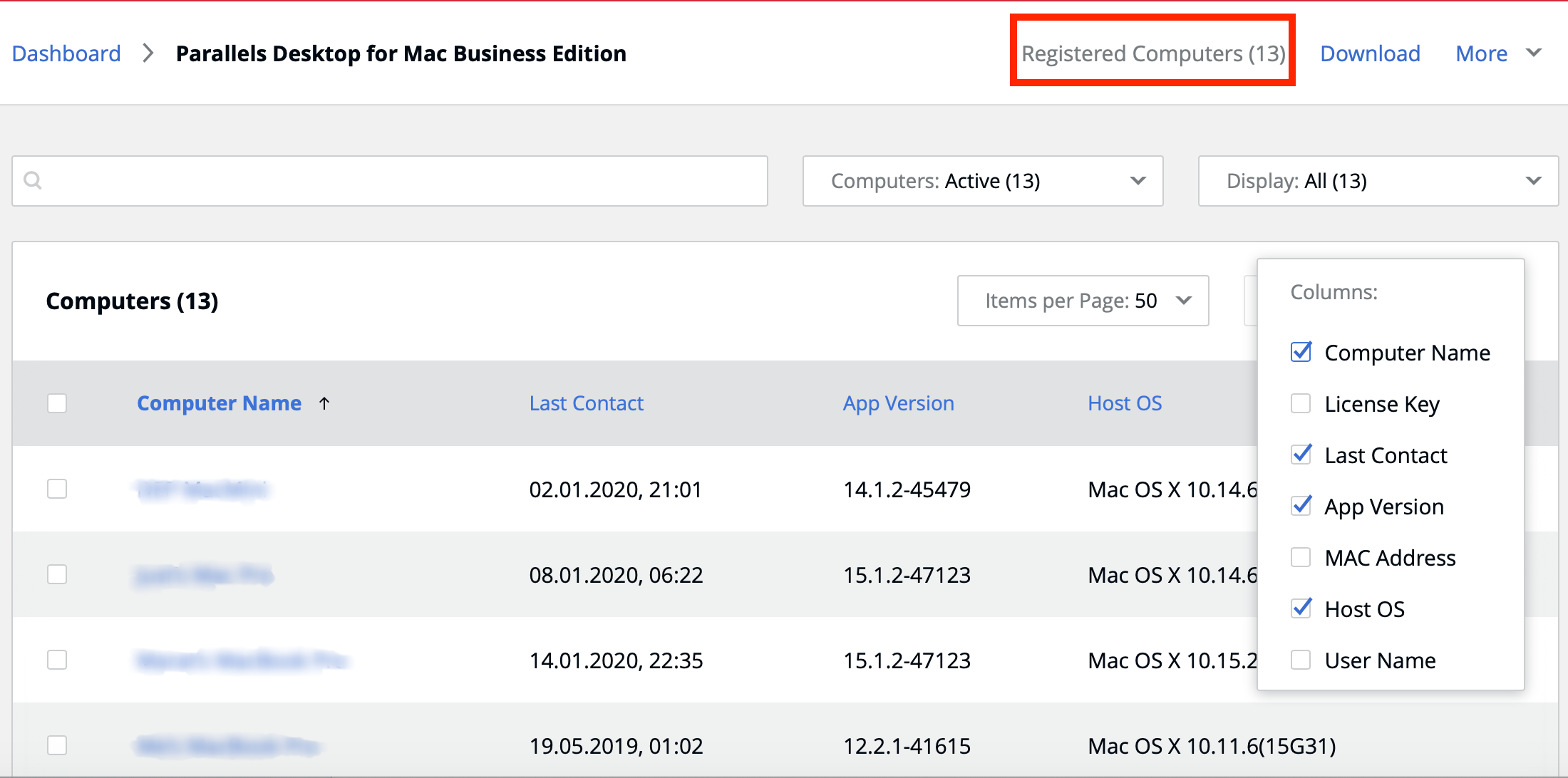
Task: Go to the Dashboard link
Action: (x=66, y=53)
